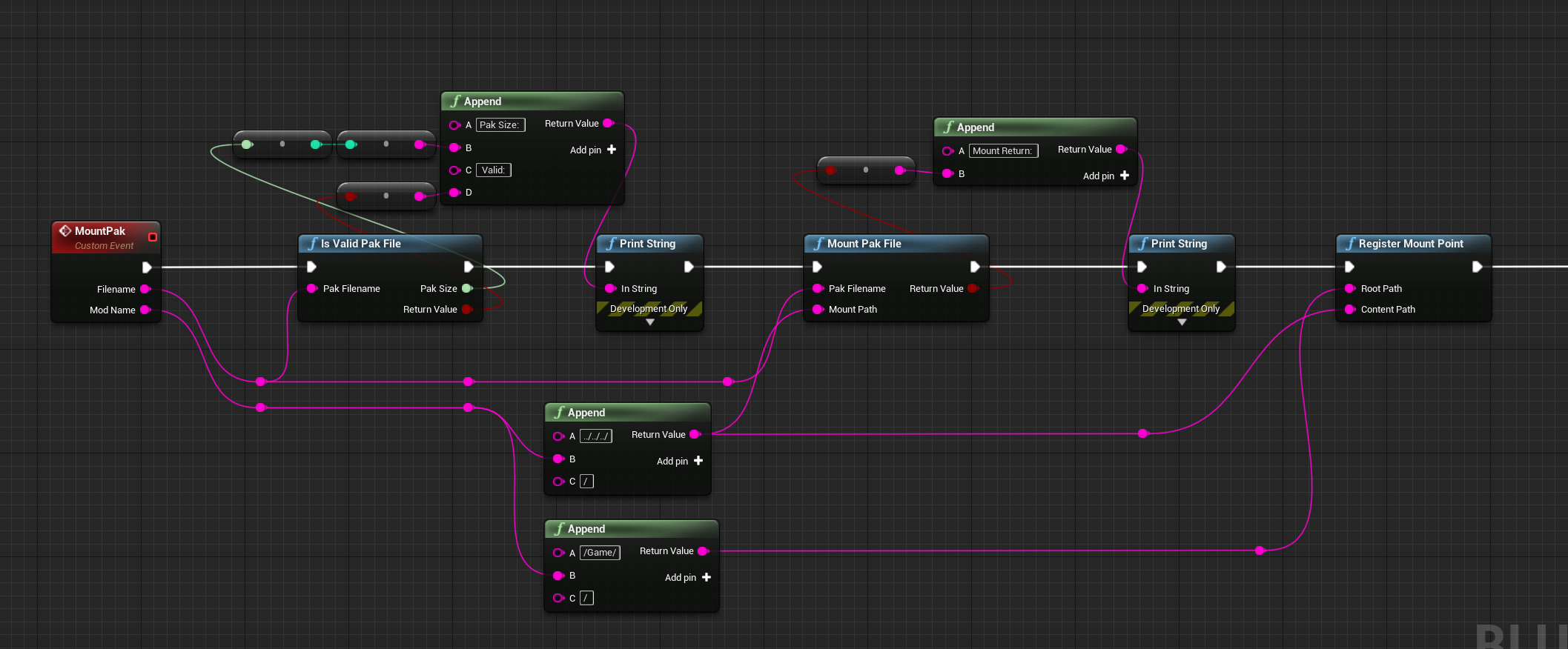
Task: Click the execution output pin of Is Valid Pak File
Action: (x=469, y=267)
